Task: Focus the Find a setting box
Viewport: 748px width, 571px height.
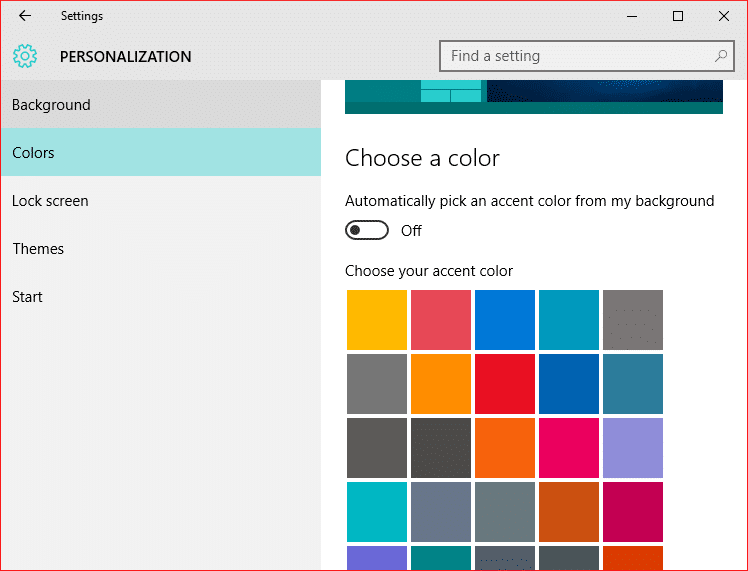Action: click(586, 56)
